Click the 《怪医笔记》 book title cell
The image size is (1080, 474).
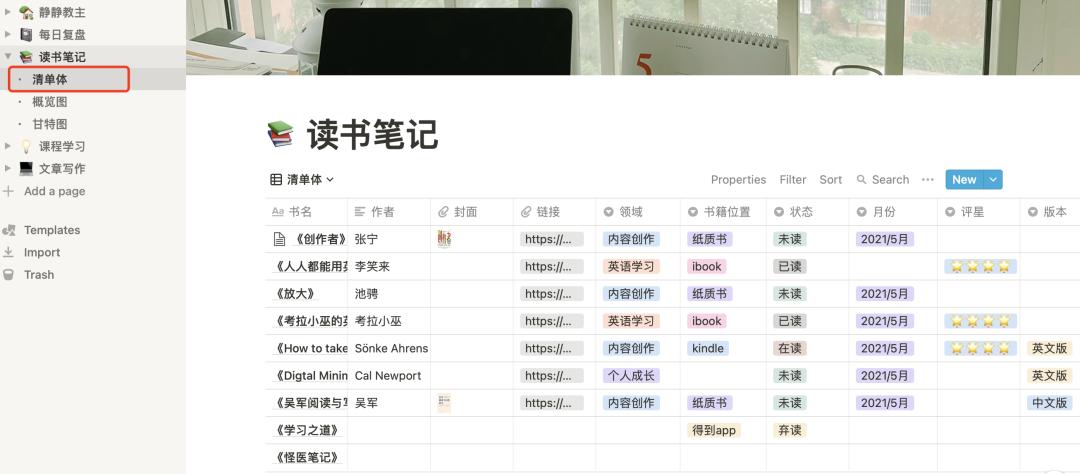pyautogui.click(x=307, y=457)
